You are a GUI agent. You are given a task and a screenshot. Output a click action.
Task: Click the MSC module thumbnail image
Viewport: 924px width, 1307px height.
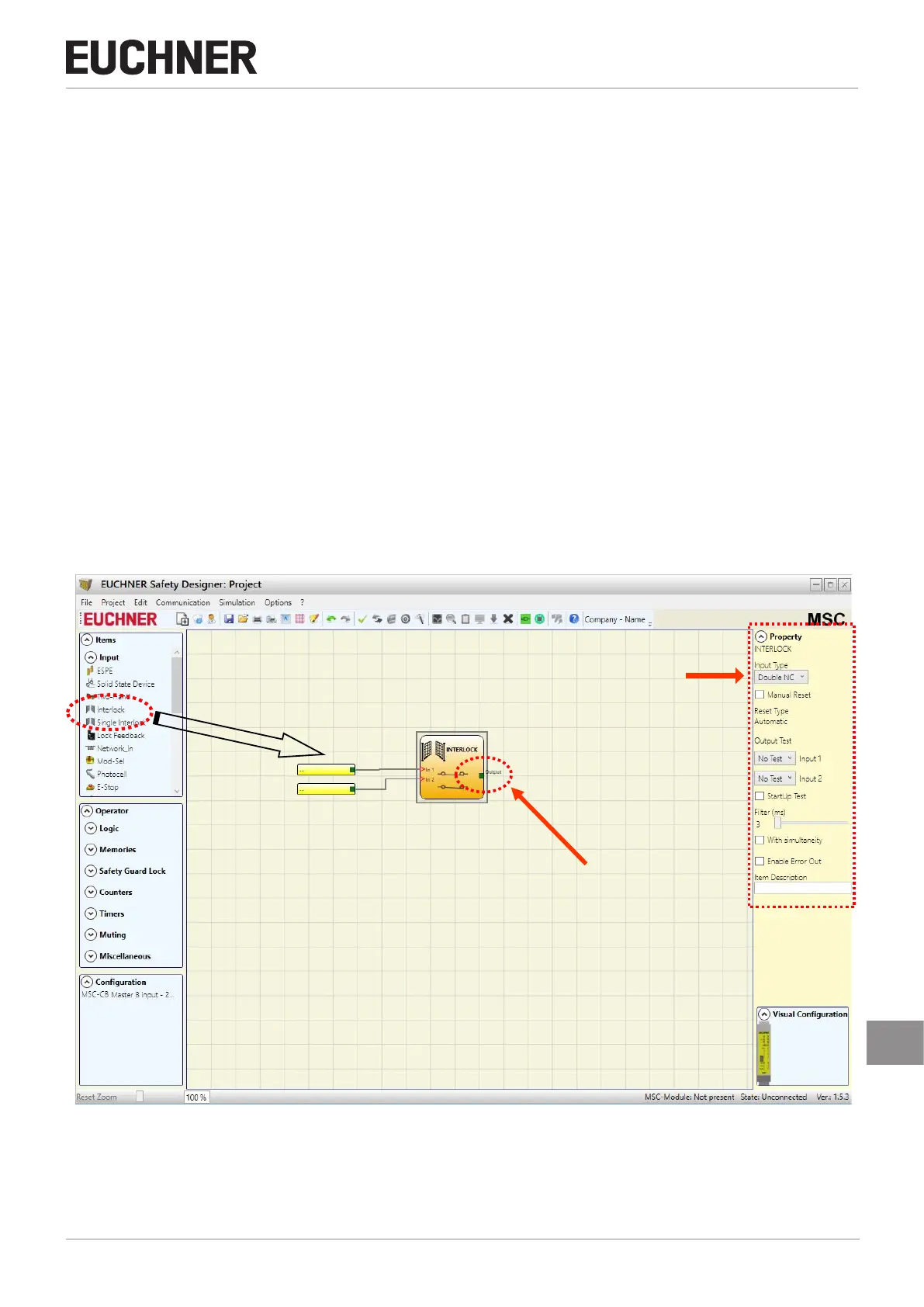[x=764, y=1053]
